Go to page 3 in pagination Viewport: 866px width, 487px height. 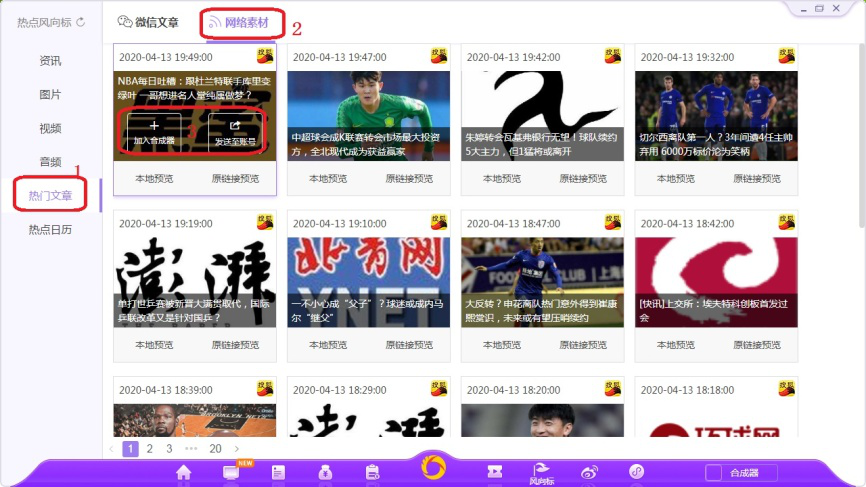169,448
